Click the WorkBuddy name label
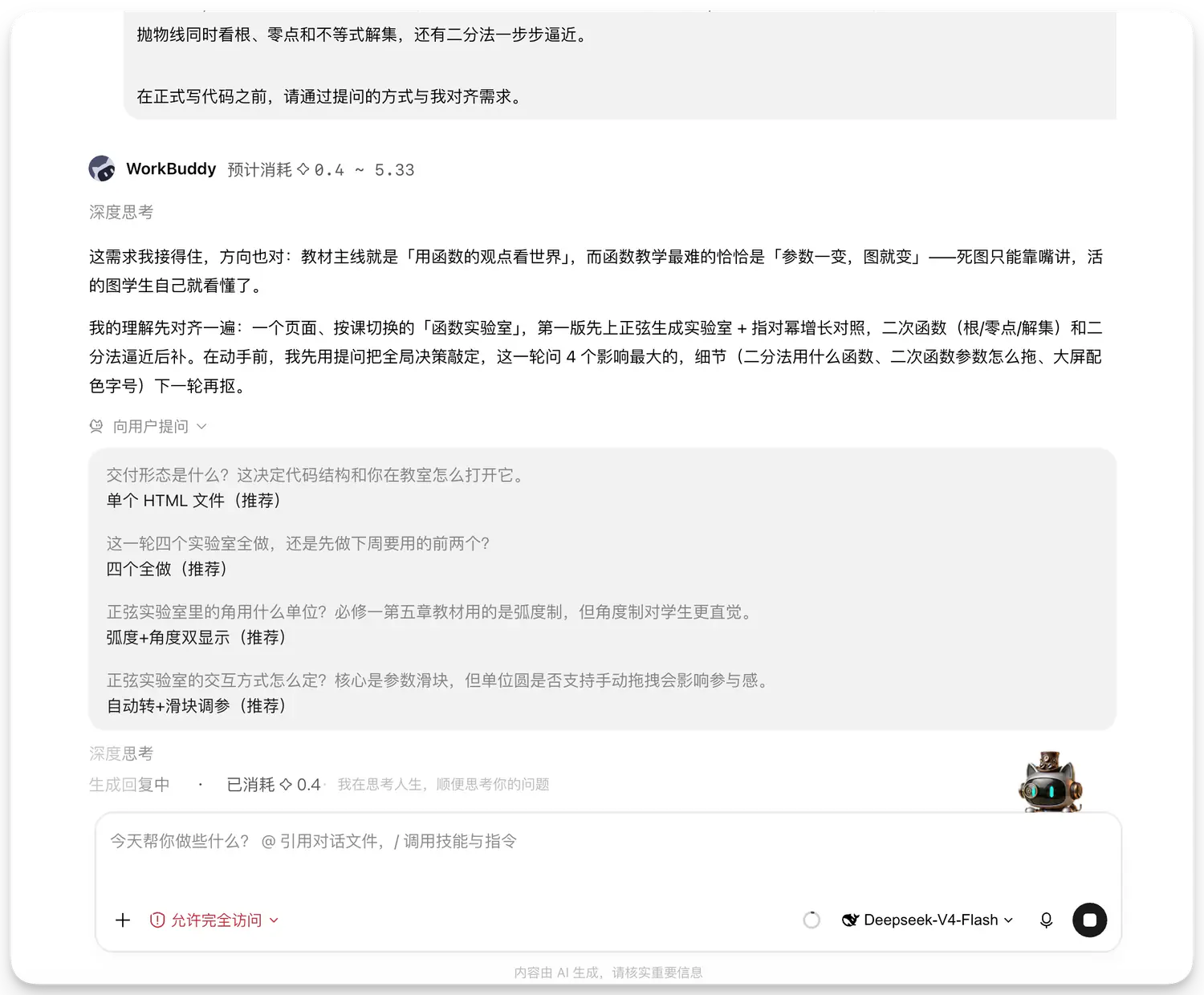 point(171,169)
